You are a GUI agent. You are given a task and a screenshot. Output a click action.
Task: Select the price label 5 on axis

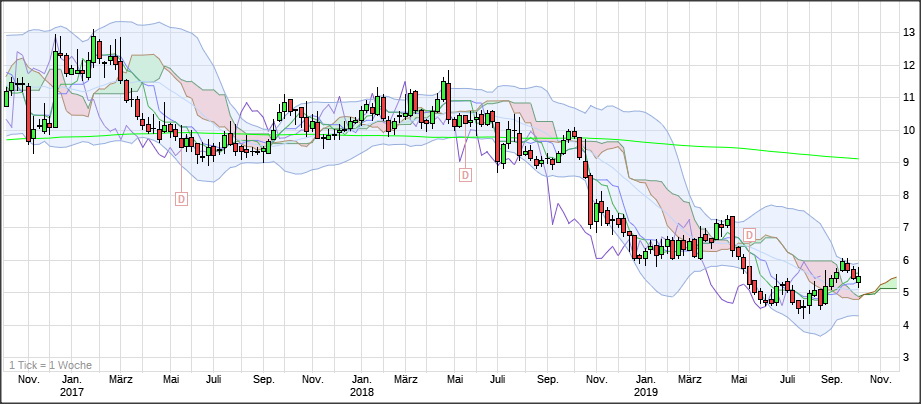908,292
